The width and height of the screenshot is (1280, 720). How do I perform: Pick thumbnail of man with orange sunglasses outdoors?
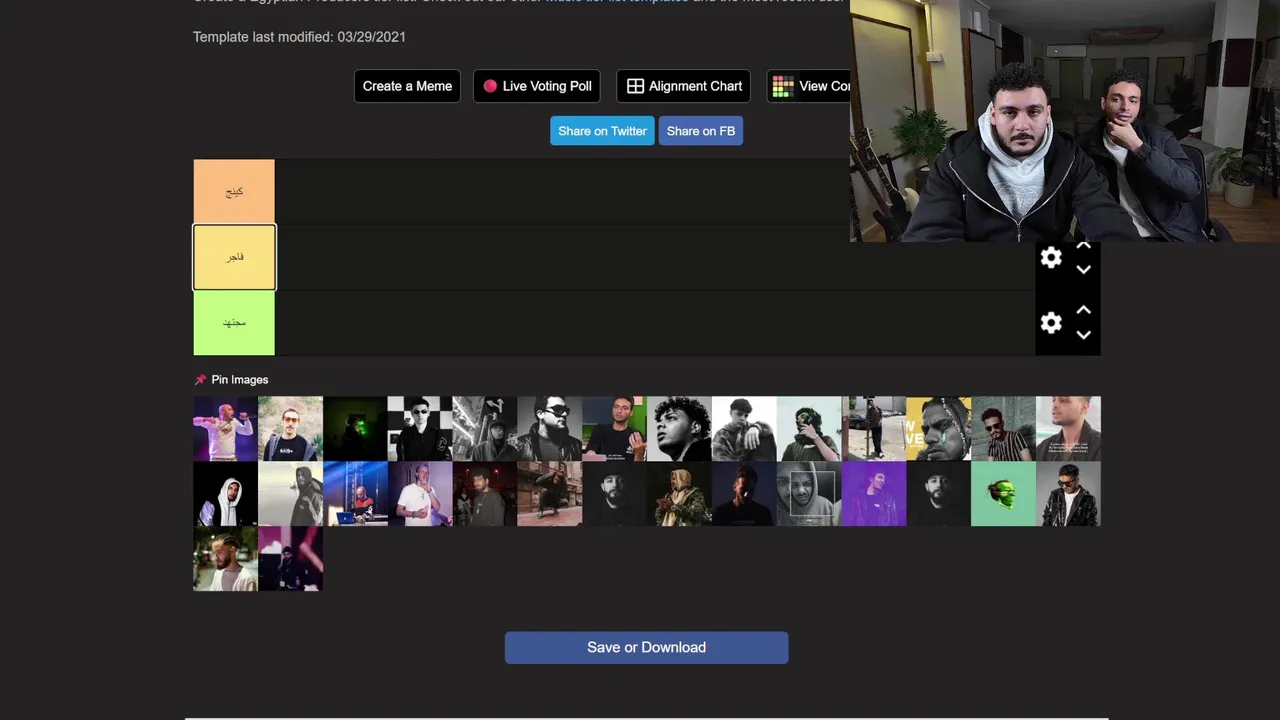click(x=290, y=428)
